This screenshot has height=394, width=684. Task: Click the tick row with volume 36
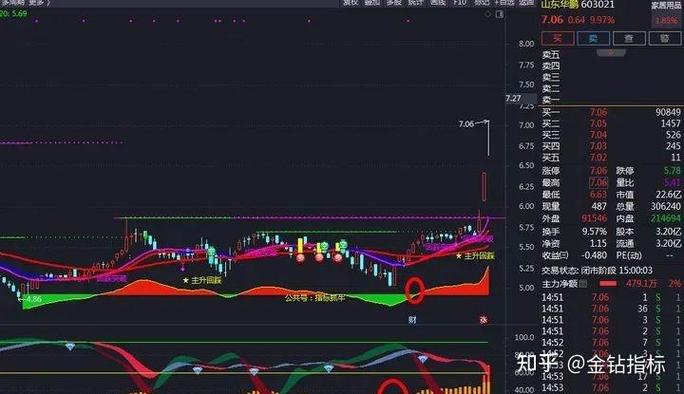pyautogui.click(x=611, y=308)
